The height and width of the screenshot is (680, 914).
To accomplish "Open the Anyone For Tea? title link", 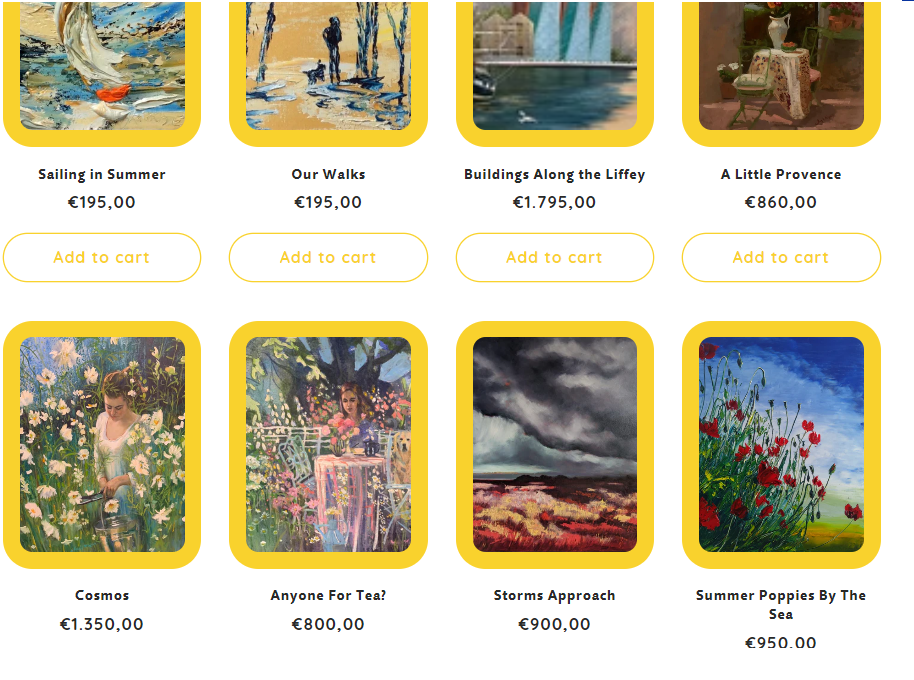I will pos(328,596).
